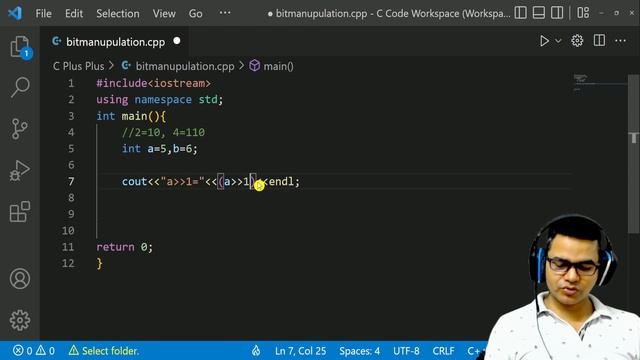Click the minimap code preview
Viewport: 640px width, 360px height.
pyautogui.click(x=599, y=82)
